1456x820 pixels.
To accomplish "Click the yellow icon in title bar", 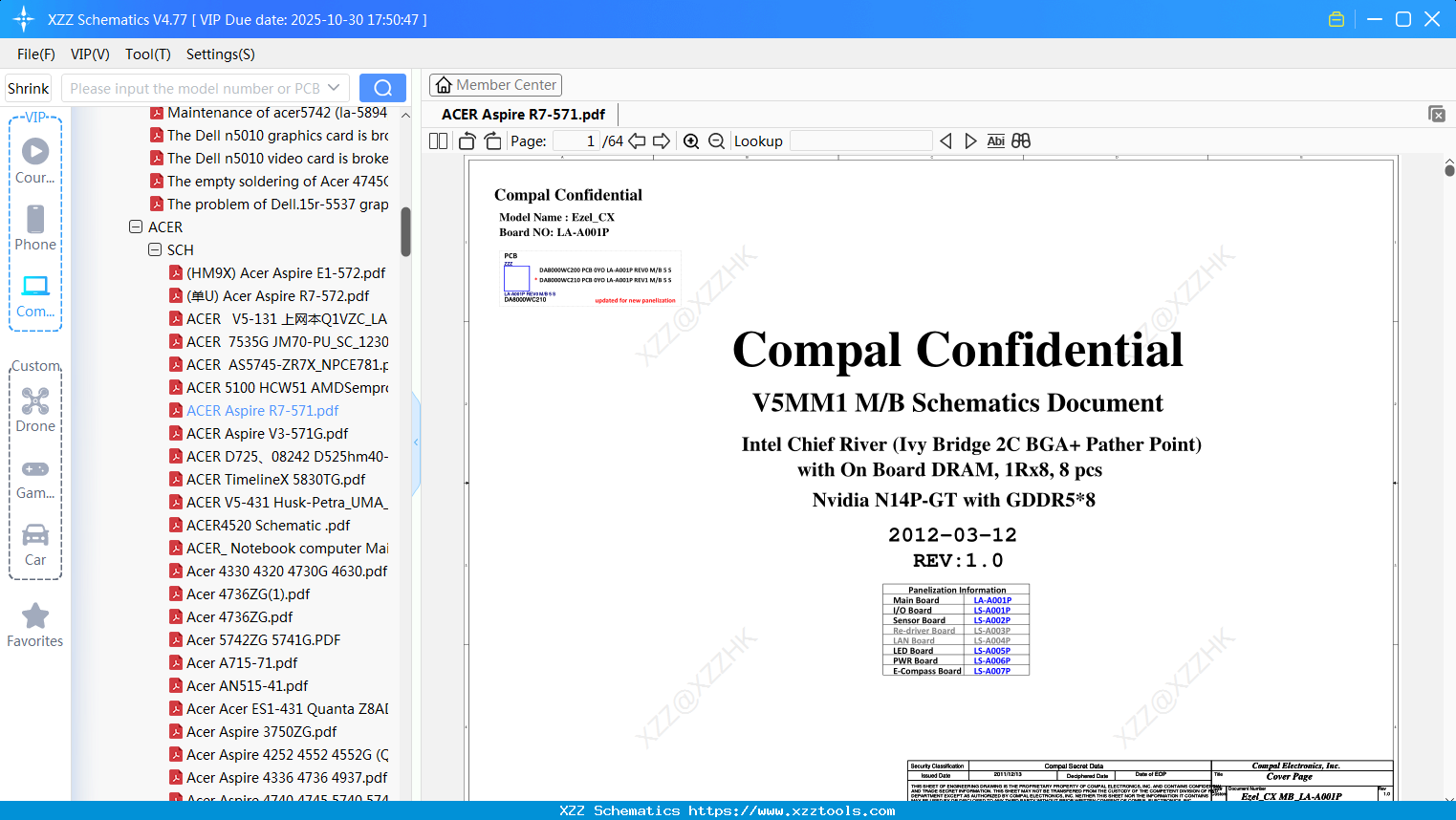I will click(1336, 19).
